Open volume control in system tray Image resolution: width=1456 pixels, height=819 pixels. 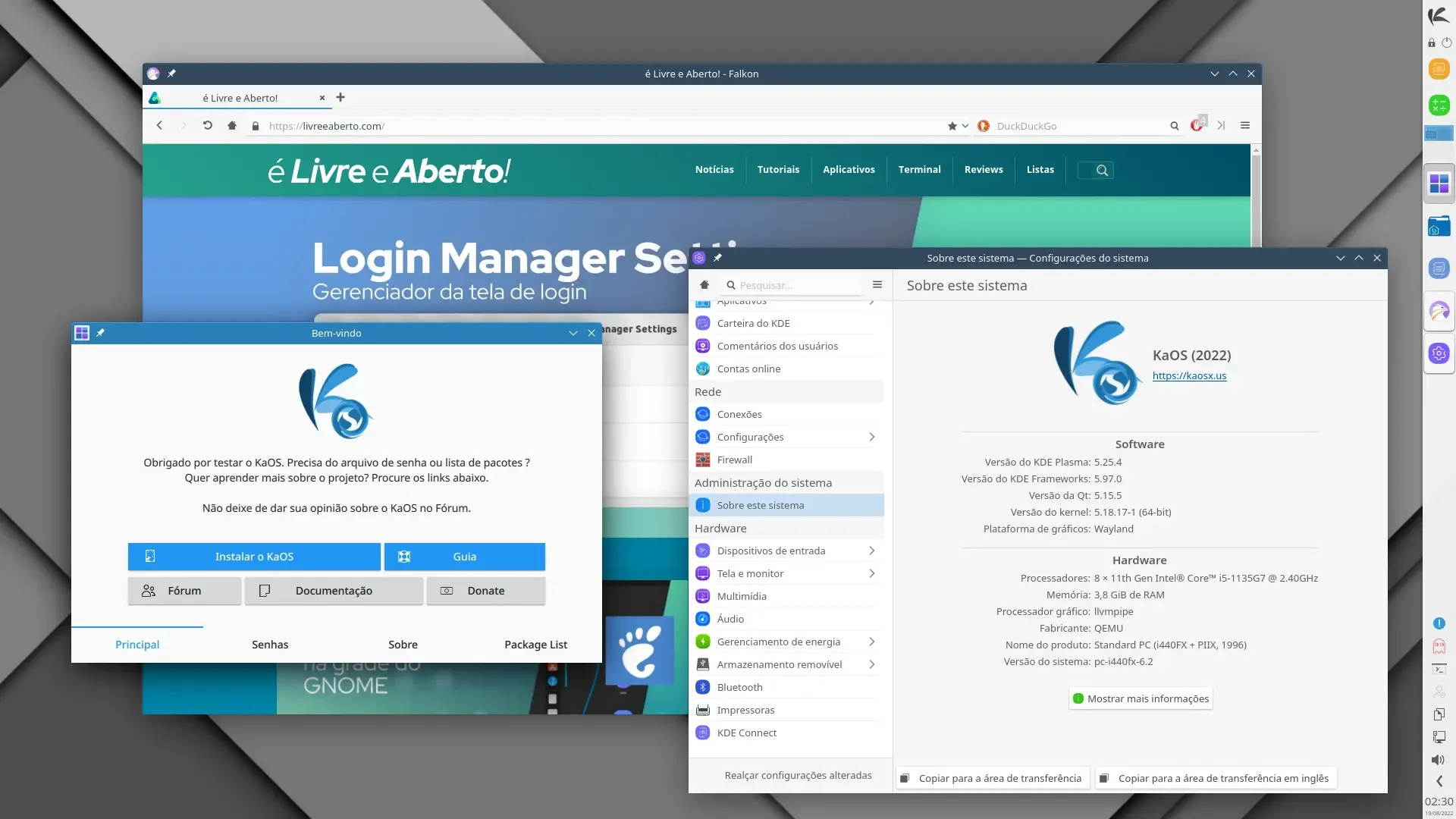pos(1439,760)
